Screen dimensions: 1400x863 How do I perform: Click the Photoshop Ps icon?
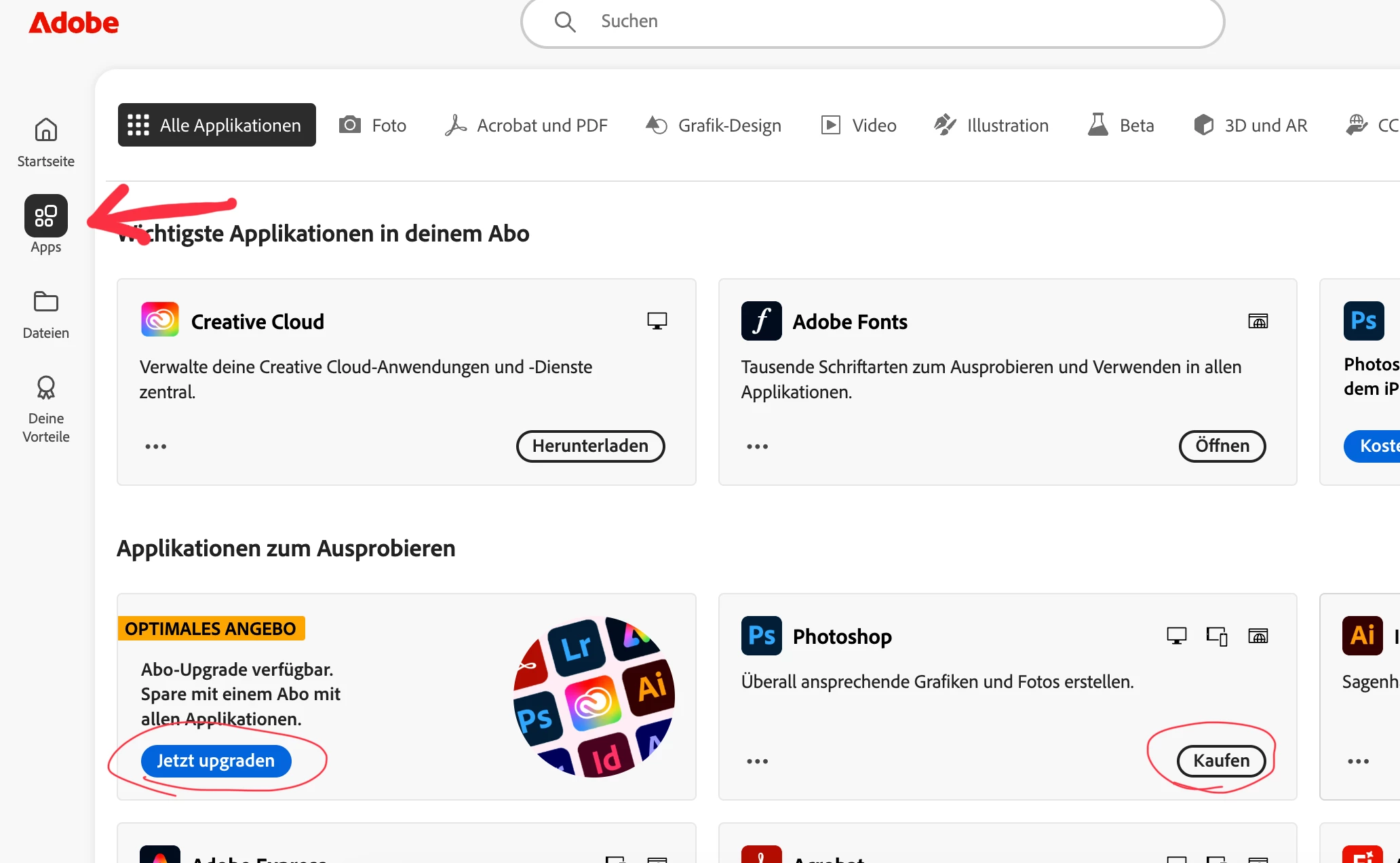[761, 636]
